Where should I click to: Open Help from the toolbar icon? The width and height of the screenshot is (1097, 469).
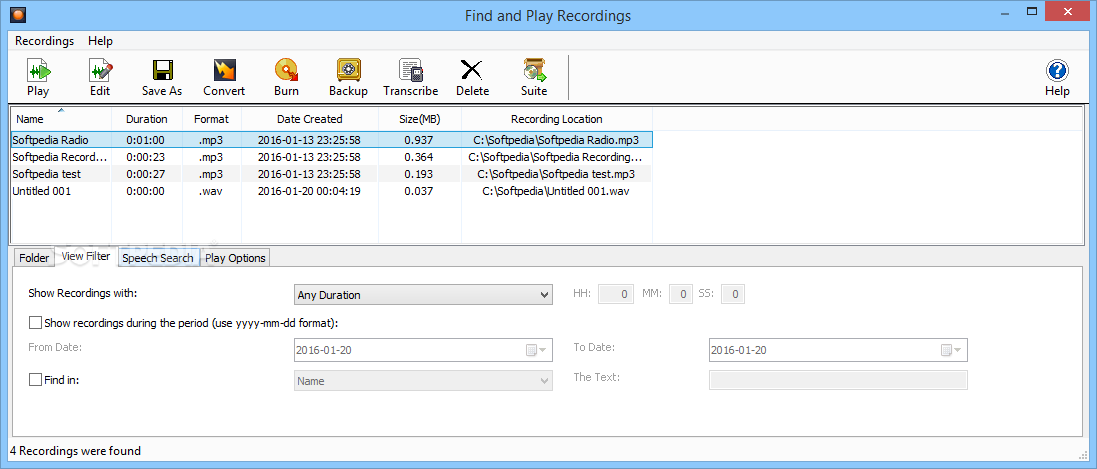click(x=1057, y=78)
